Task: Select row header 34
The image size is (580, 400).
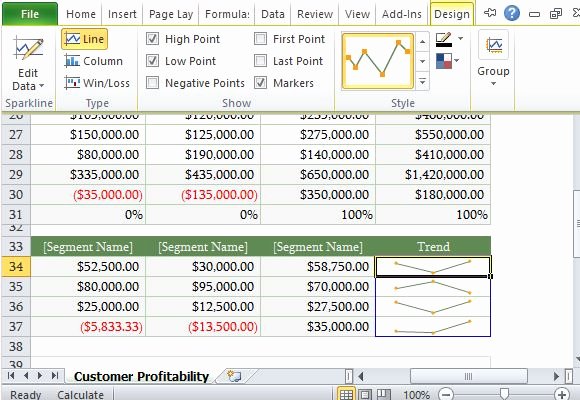Action: click(16, 266)
